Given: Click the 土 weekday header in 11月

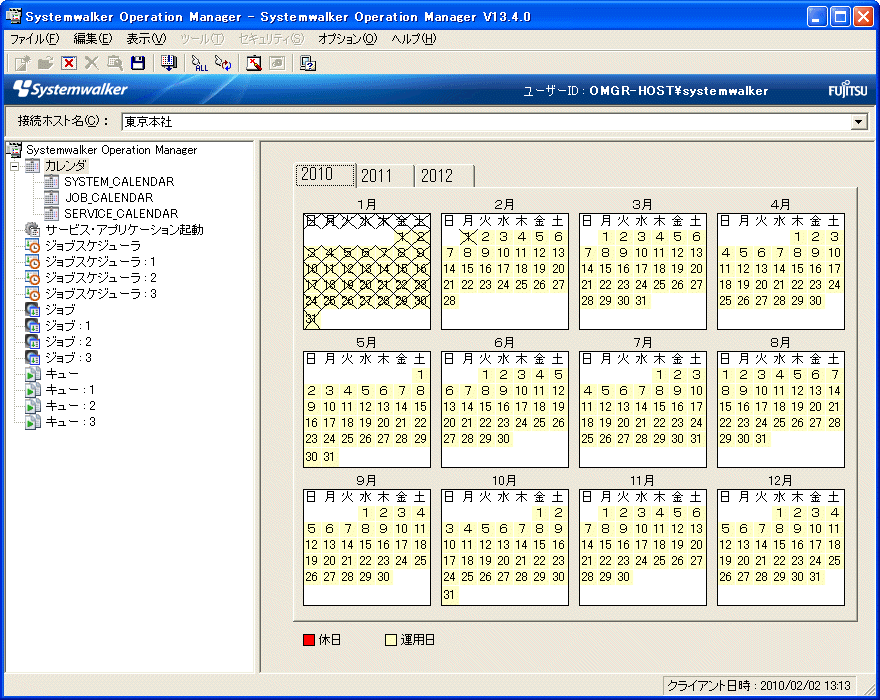Looking at the screenshot, I should tap(696, 497).
